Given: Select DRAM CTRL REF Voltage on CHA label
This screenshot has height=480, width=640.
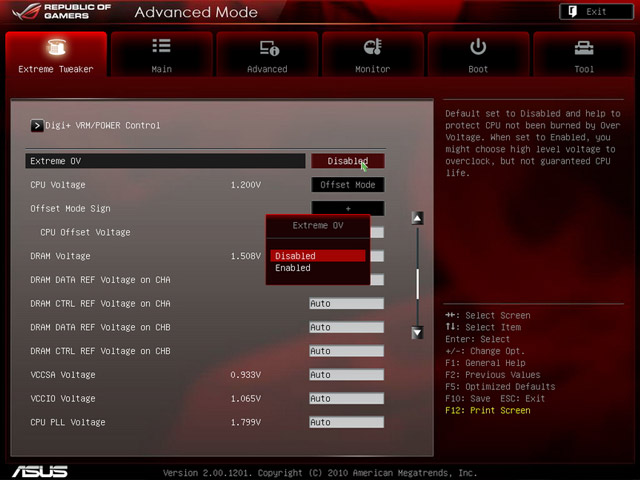Looking at the screenshot, I should pyautogui.click(x=100, y=303).
